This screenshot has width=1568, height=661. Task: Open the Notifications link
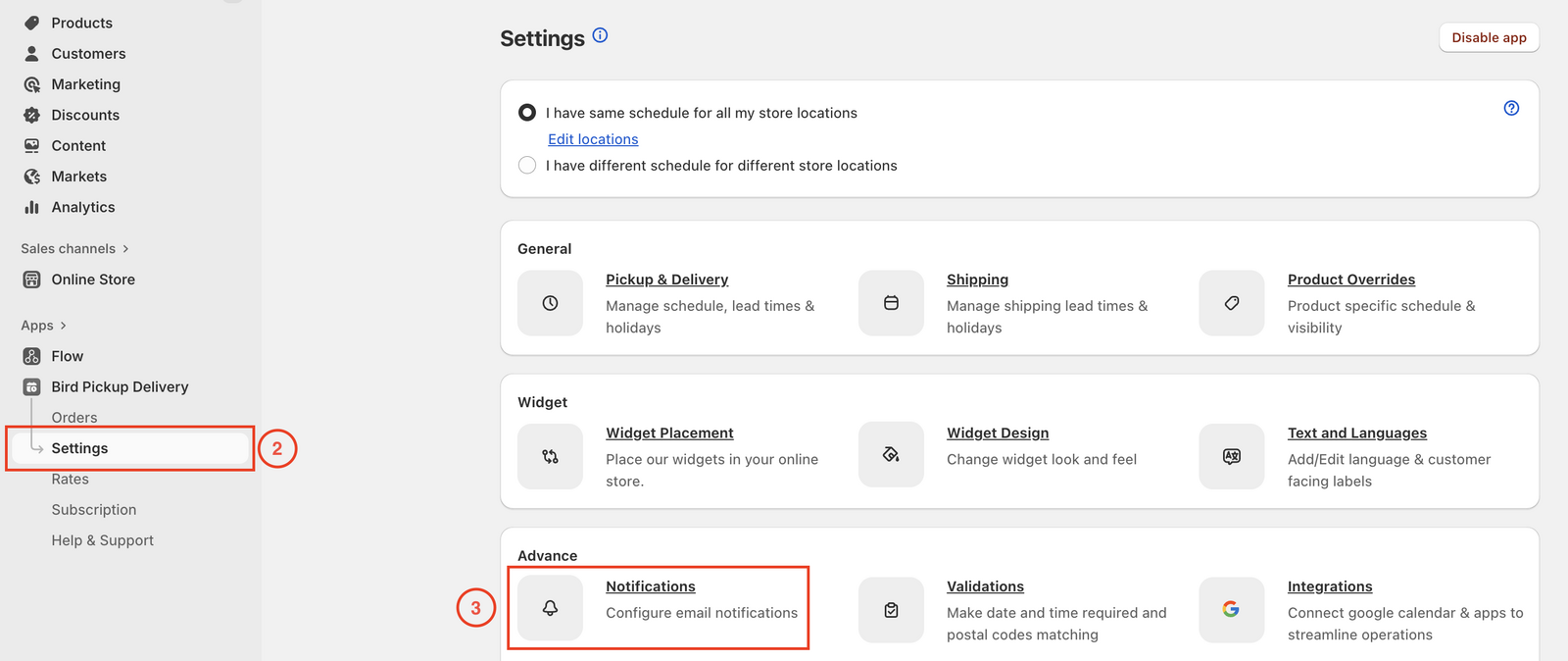pos(651,586)
